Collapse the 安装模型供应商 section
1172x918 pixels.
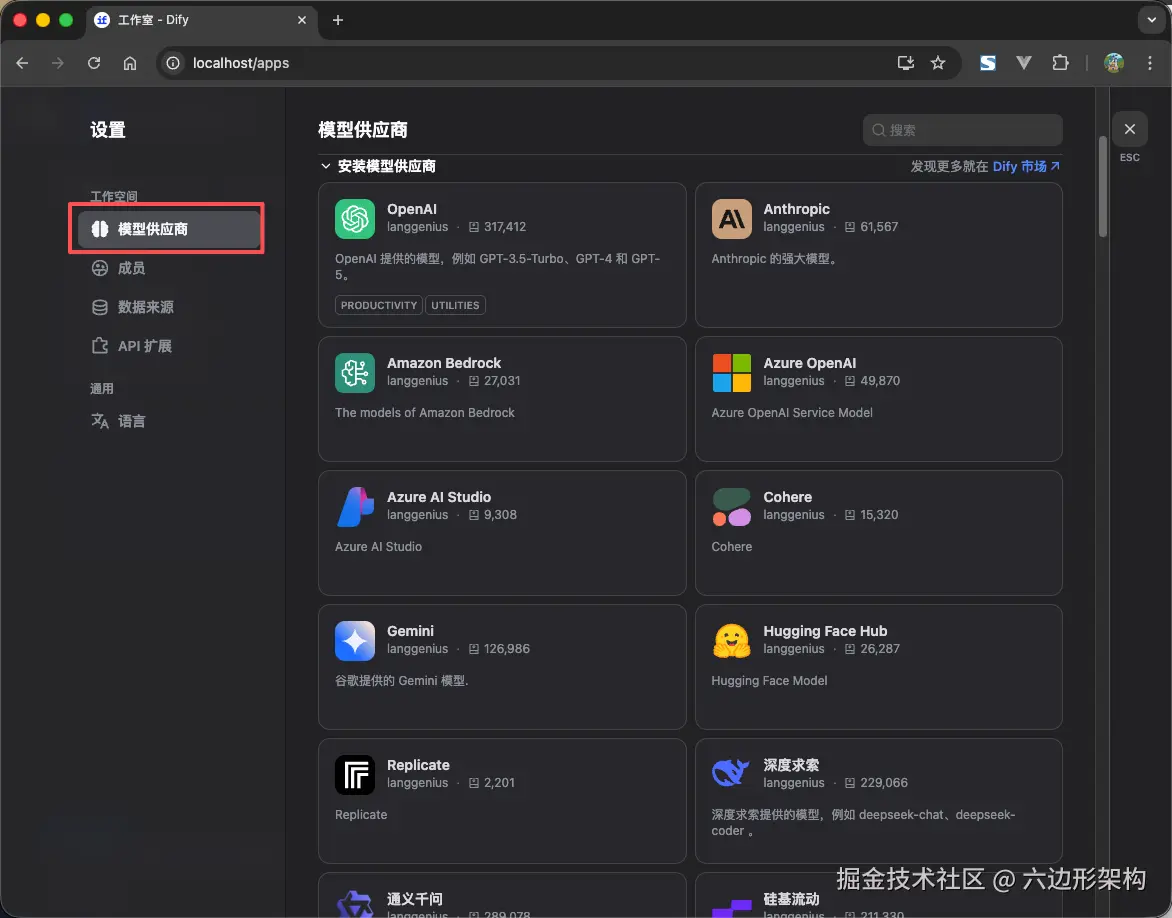click(x=326, y=166)
